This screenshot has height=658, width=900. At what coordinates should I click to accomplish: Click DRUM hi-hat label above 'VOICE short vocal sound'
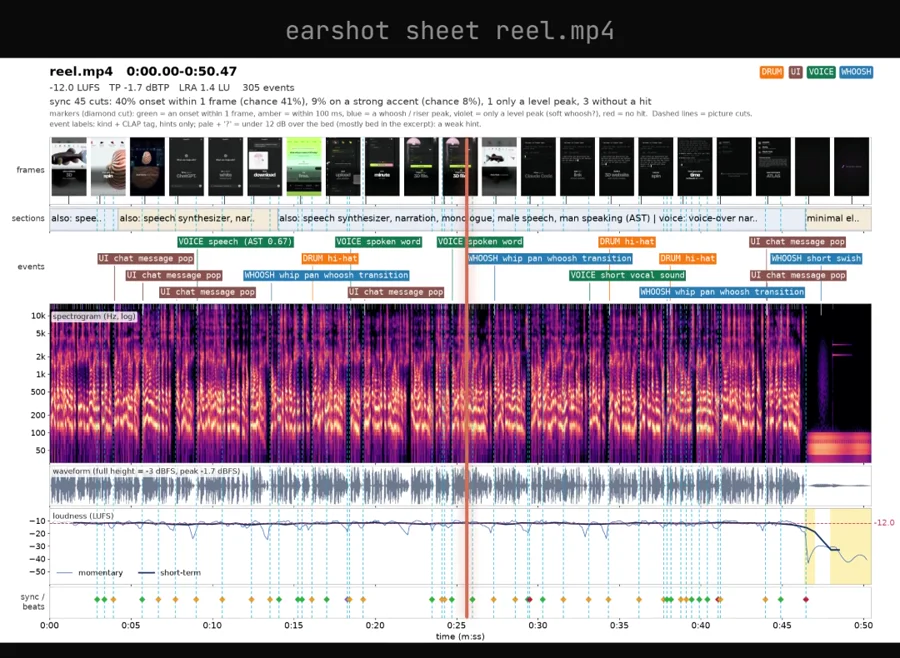coord(627,242)
